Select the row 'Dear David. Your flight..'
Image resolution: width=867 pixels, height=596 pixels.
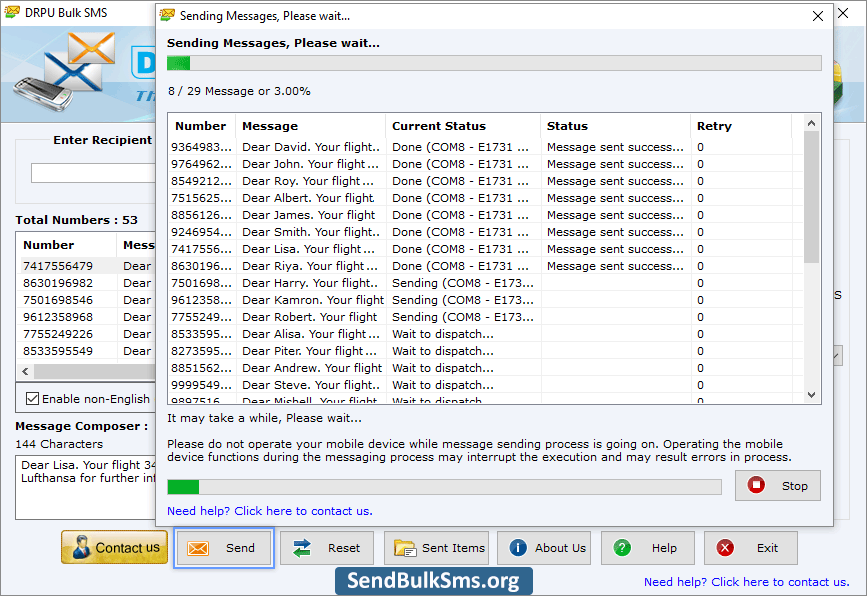[x=486, y=147]
